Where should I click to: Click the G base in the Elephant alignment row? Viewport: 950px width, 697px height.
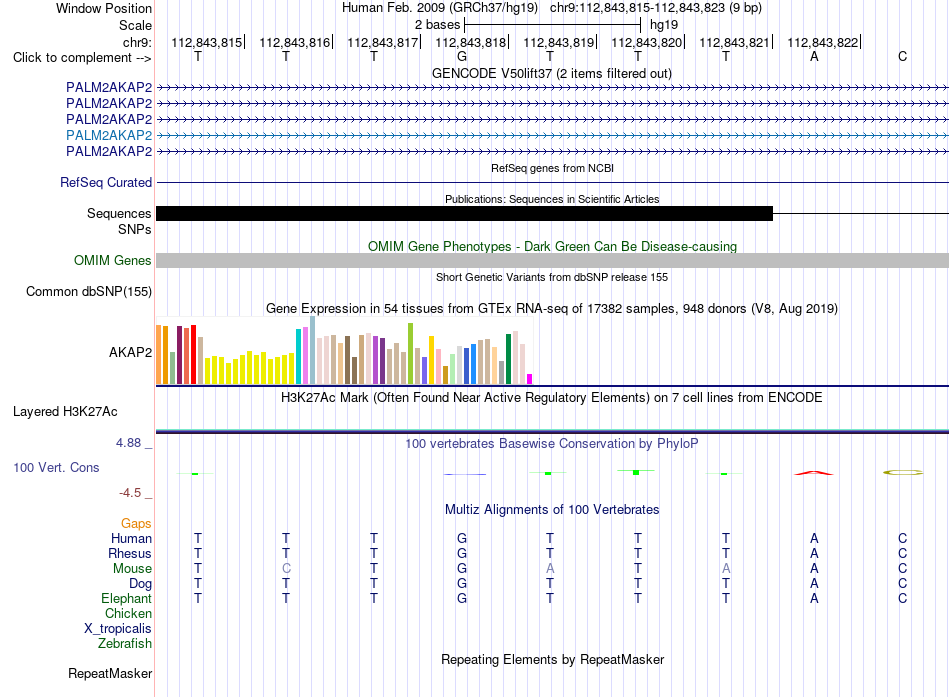click(x=462, y=598)
